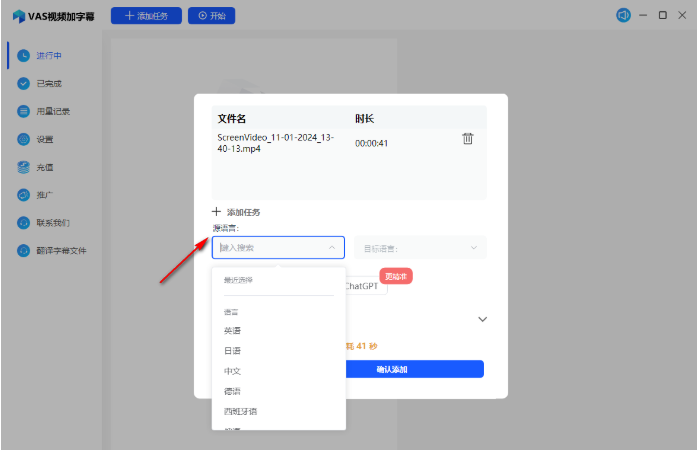
Task: Open the 用量记录 list icon
Action: pyautogui.click(x=23, y=111)
